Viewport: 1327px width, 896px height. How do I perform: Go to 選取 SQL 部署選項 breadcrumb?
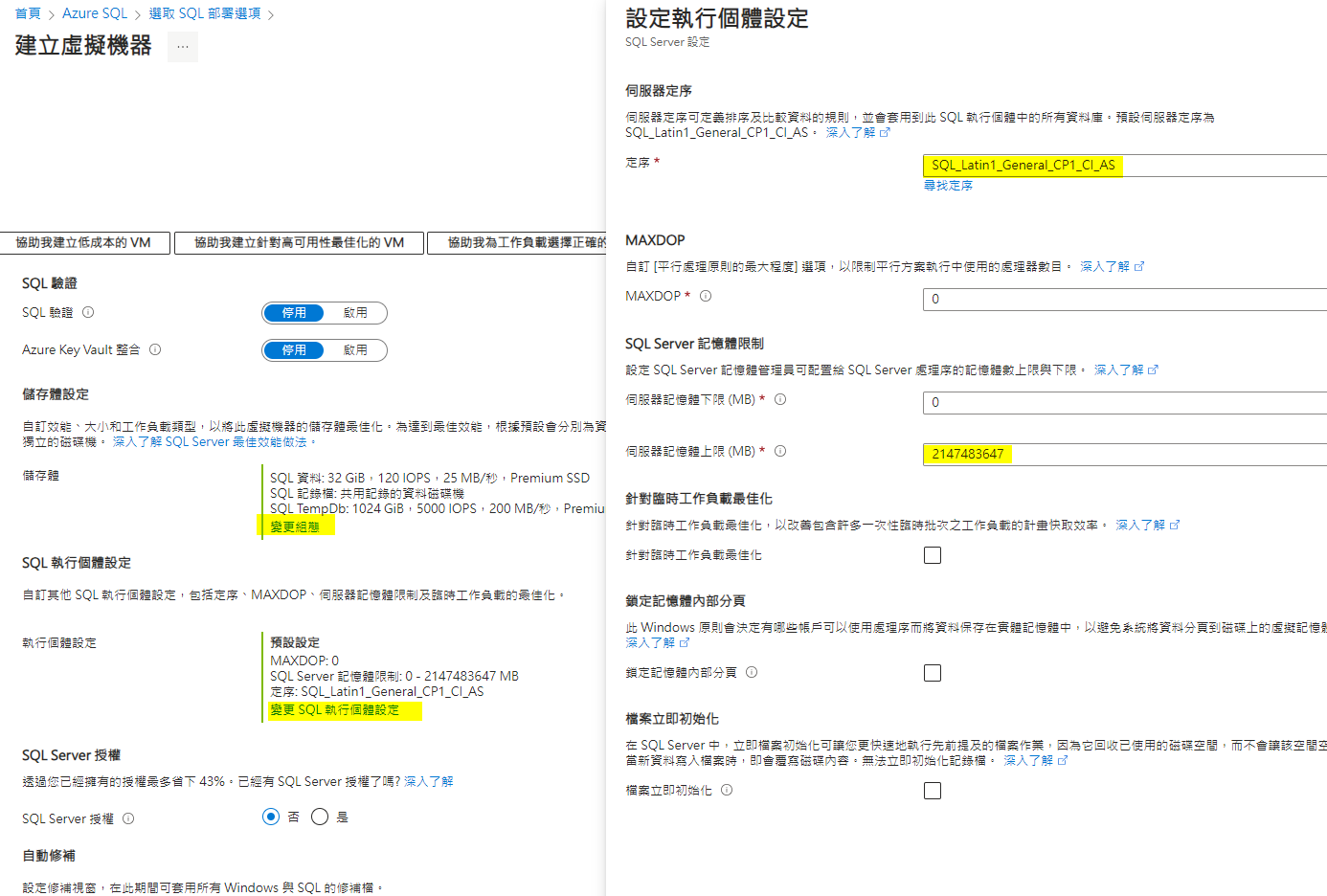[x=205, y=13]
